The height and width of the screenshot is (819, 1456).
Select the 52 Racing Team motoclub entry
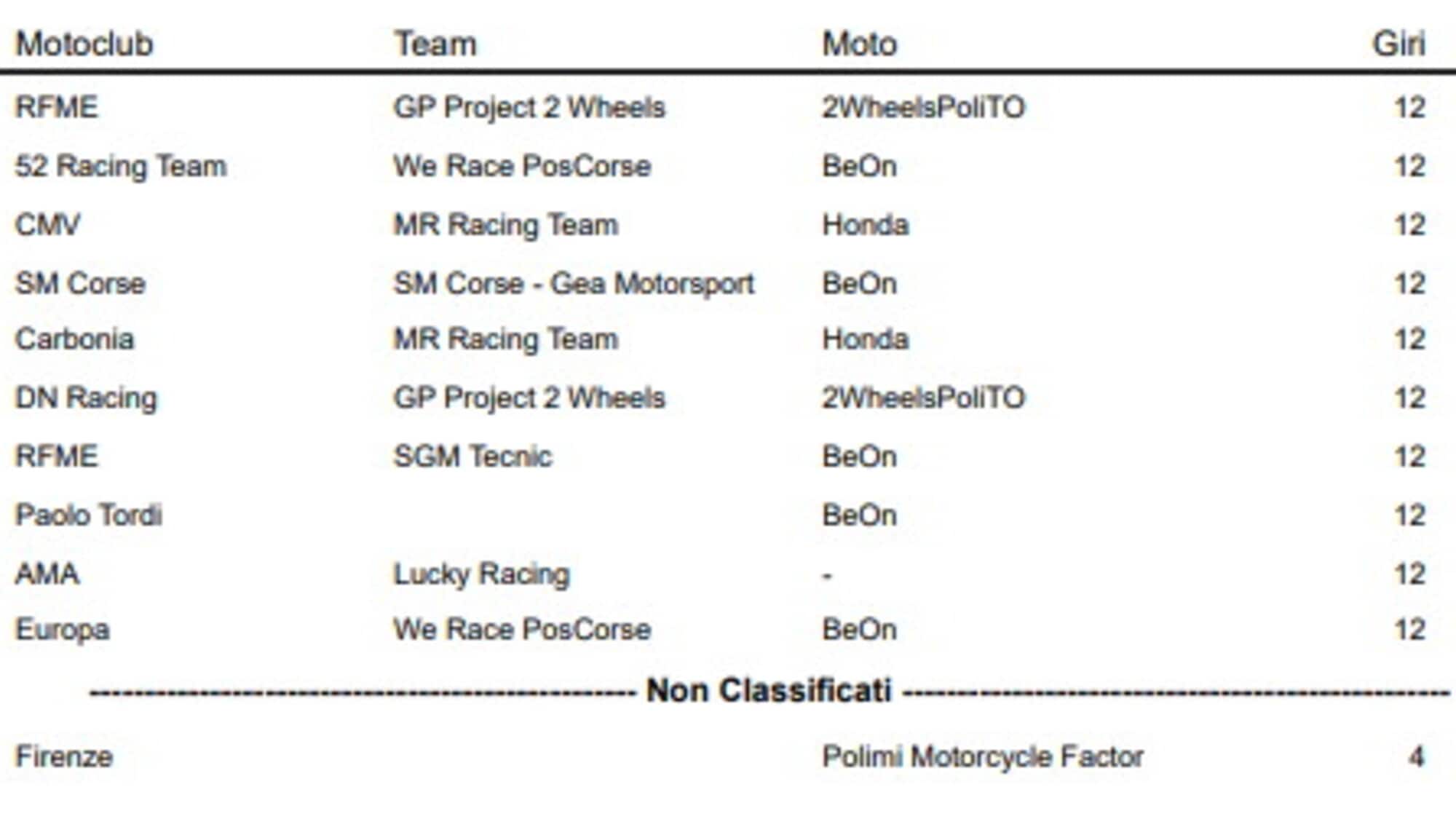pyautogui.click(x=121, y=166)
